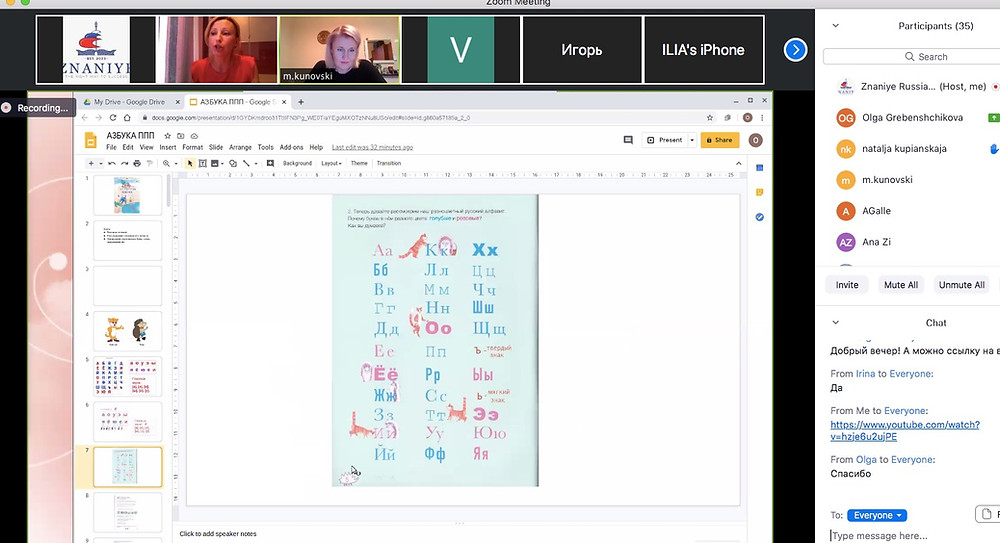Click the browser home icon
The width and height of the screenshot is (1000, 543).
127,118
